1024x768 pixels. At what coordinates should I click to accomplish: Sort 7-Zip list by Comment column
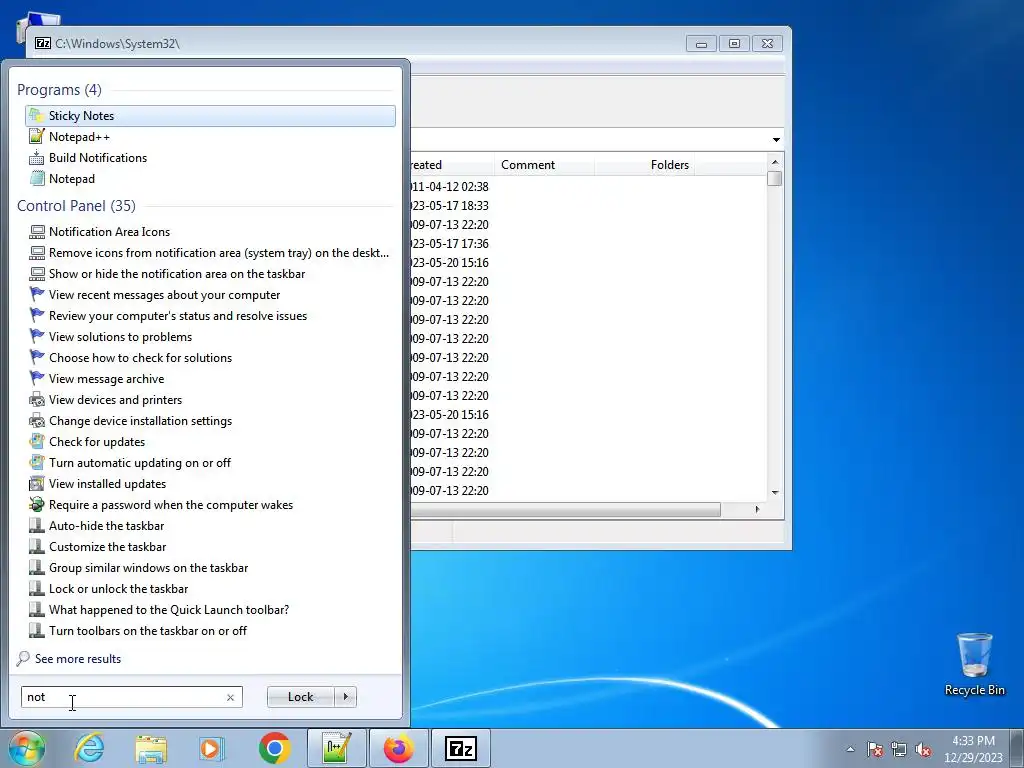tap(544, 165)
